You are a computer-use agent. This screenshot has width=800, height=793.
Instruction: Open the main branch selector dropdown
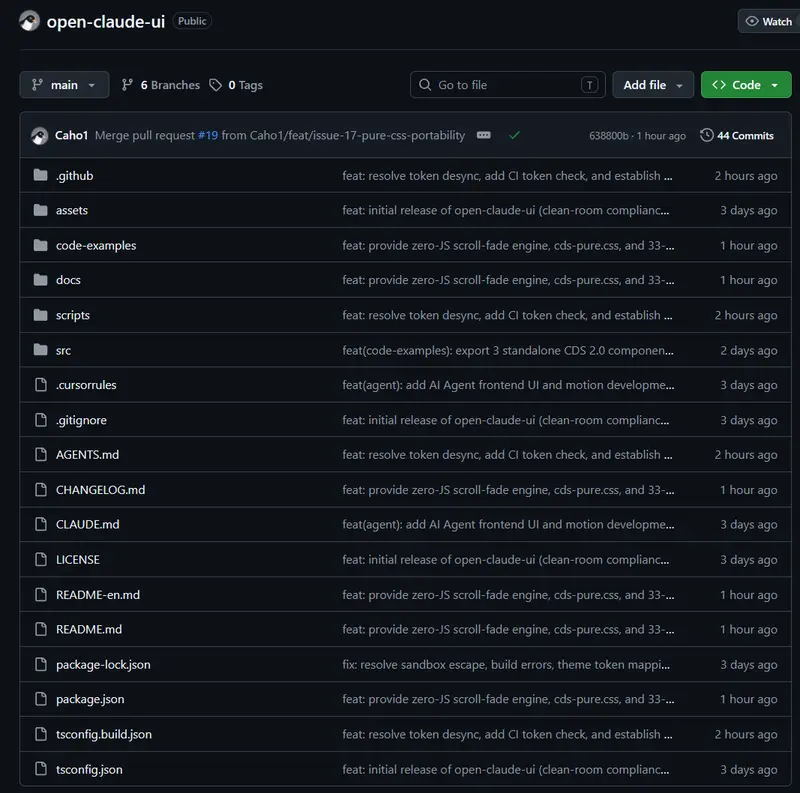tap(64, 85)
